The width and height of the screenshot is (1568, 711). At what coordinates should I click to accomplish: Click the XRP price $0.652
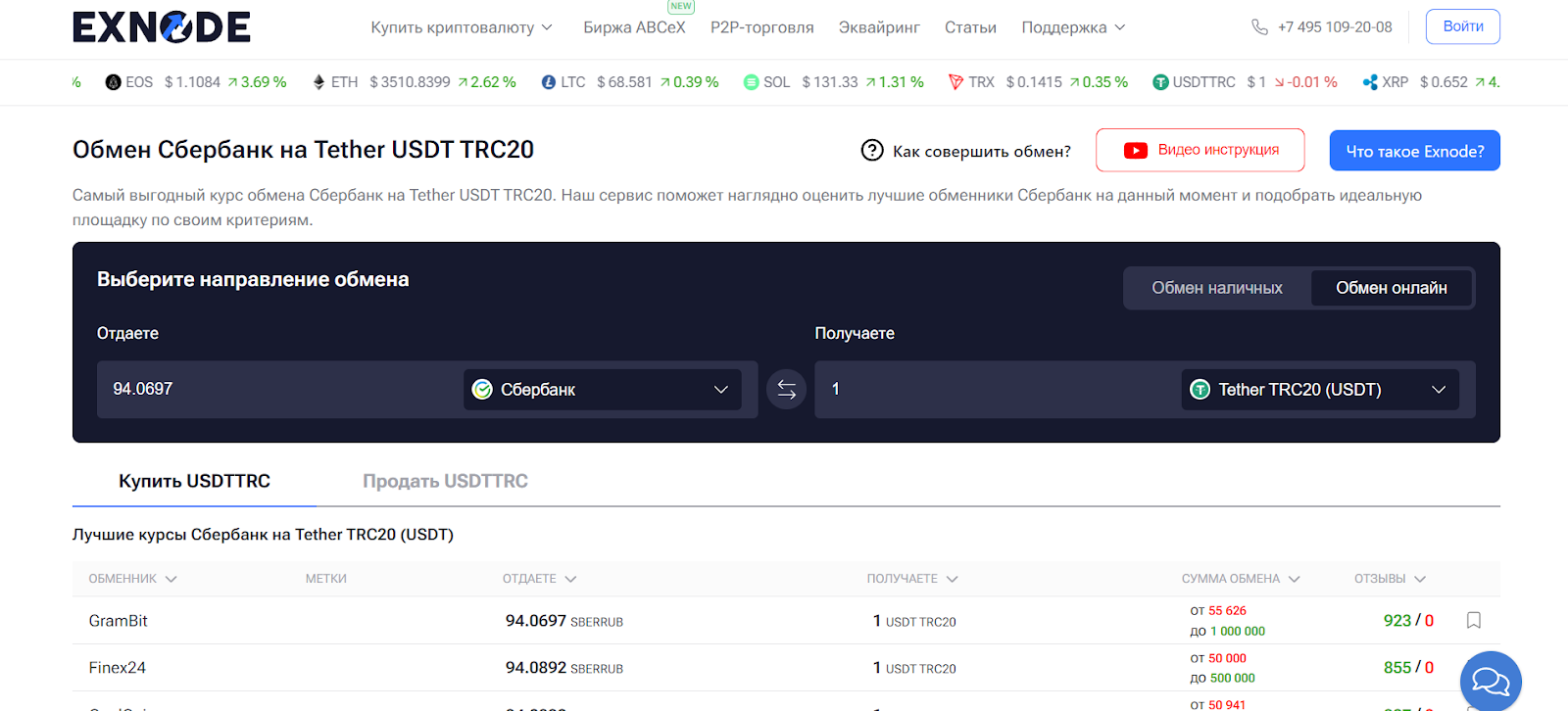click(1444, 82)
